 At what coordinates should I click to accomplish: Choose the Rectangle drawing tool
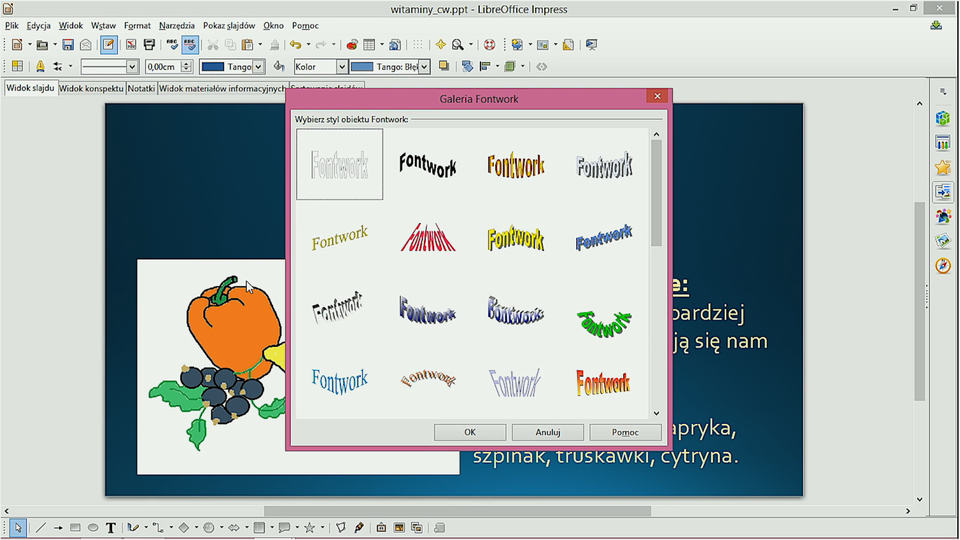pyautogui.click(x=75, y=528)
